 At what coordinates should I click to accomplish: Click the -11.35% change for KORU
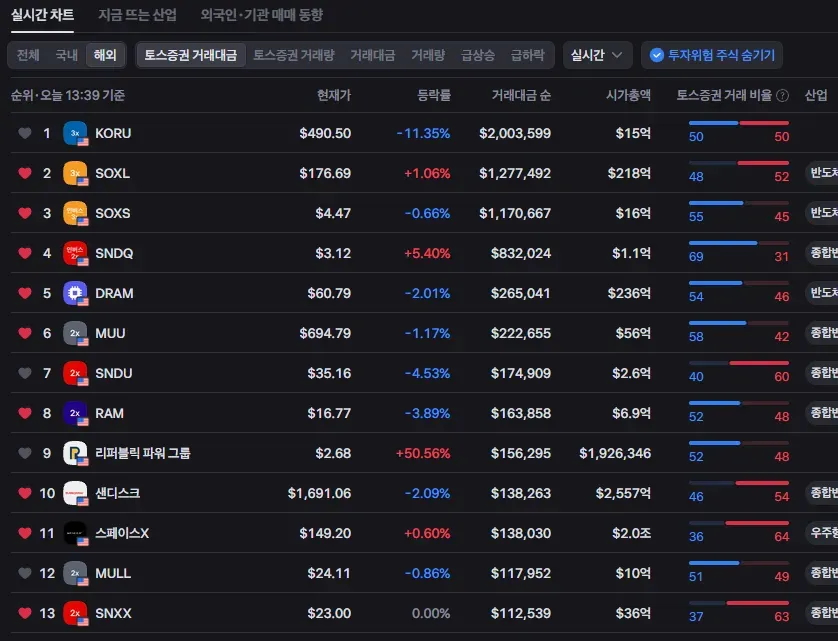click(423, 133)
